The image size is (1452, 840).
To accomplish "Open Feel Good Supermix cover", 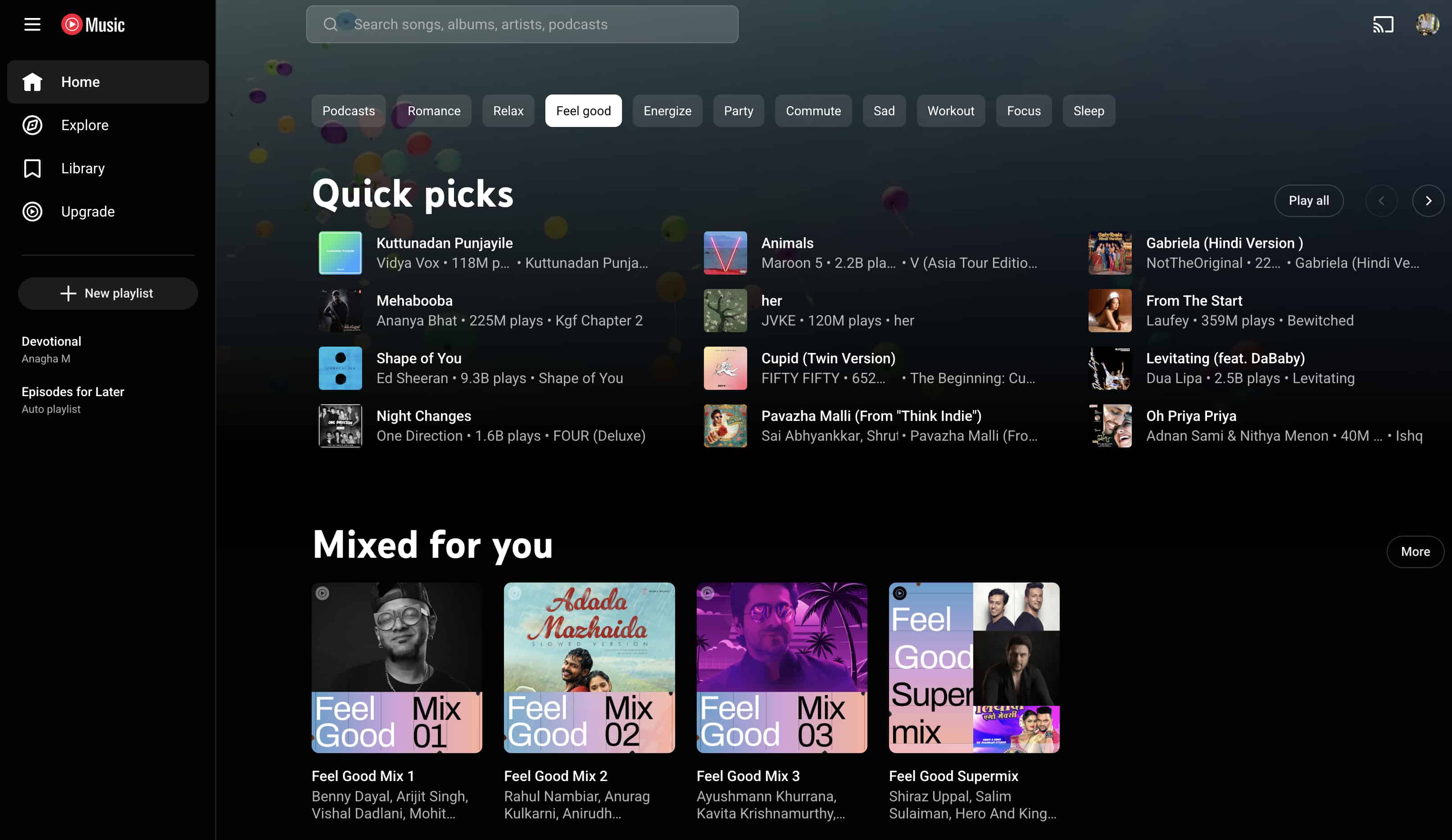I will pyautogui.click(x=974, y=667).
